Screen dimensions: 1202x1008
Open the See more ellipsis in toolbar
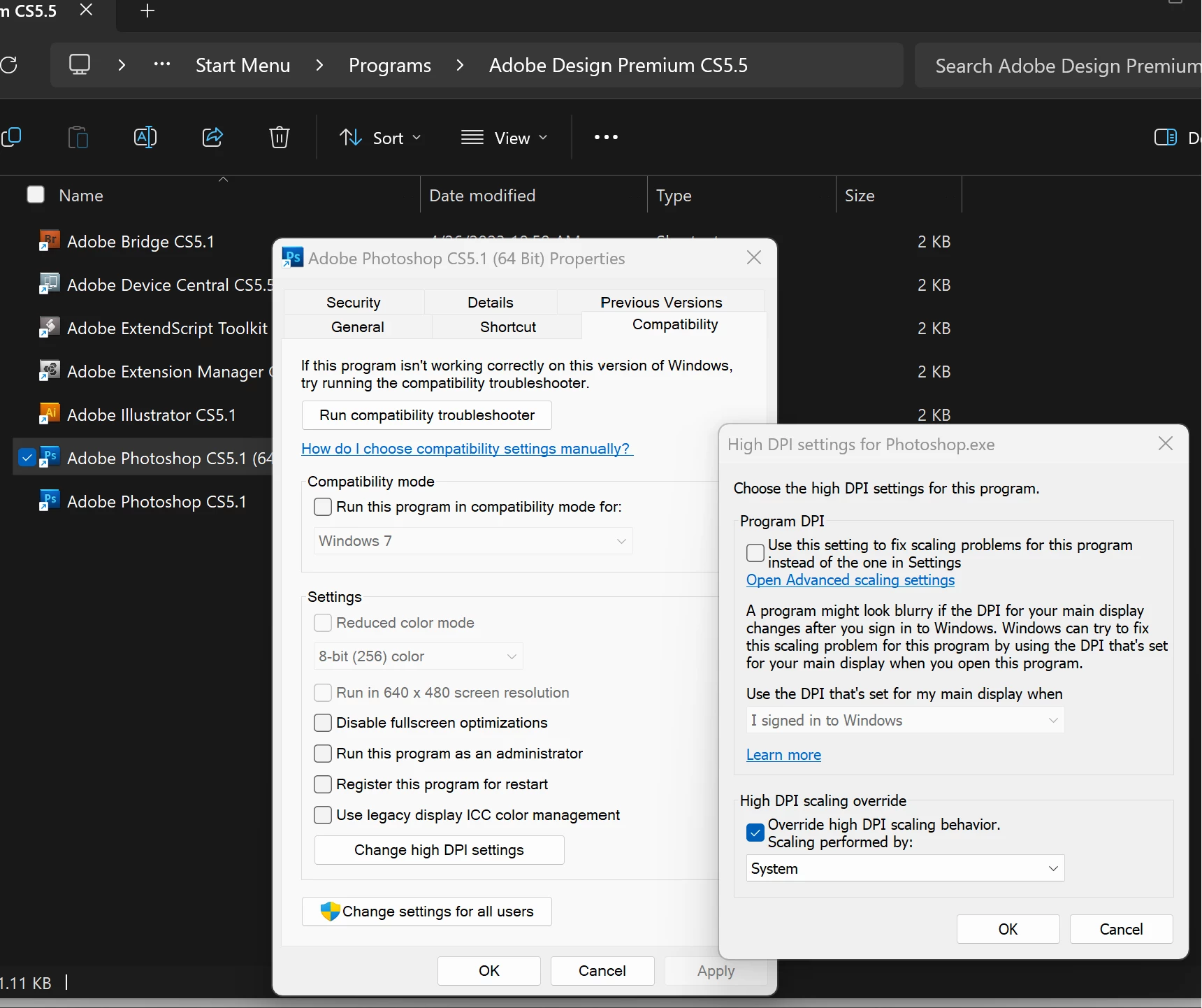(606, 137)
